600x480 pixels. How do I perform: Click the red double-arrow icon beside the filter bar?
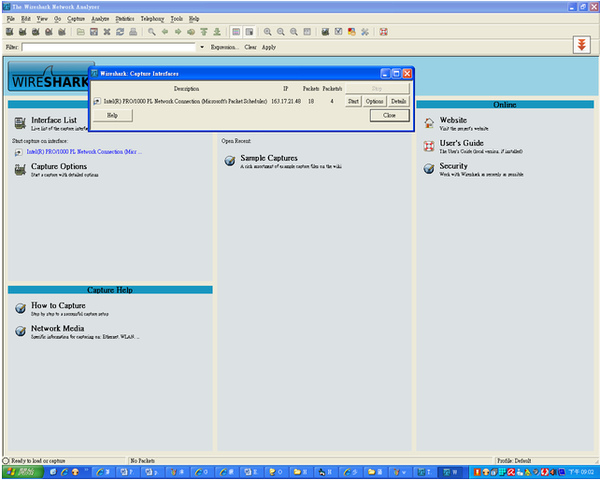[x=582, y=45]
